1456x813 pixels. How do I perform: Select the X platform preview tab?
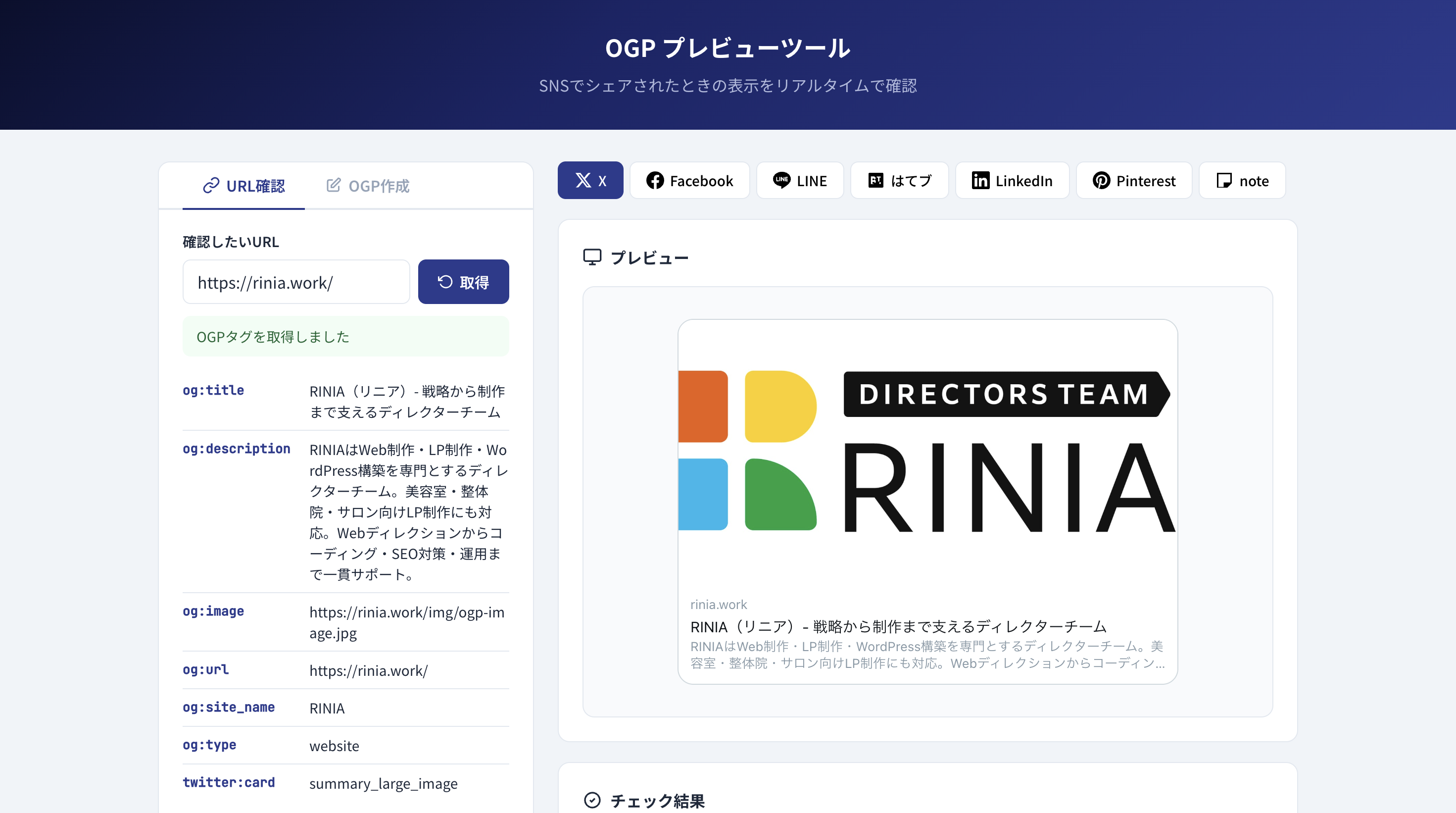[x=590, y=180]
